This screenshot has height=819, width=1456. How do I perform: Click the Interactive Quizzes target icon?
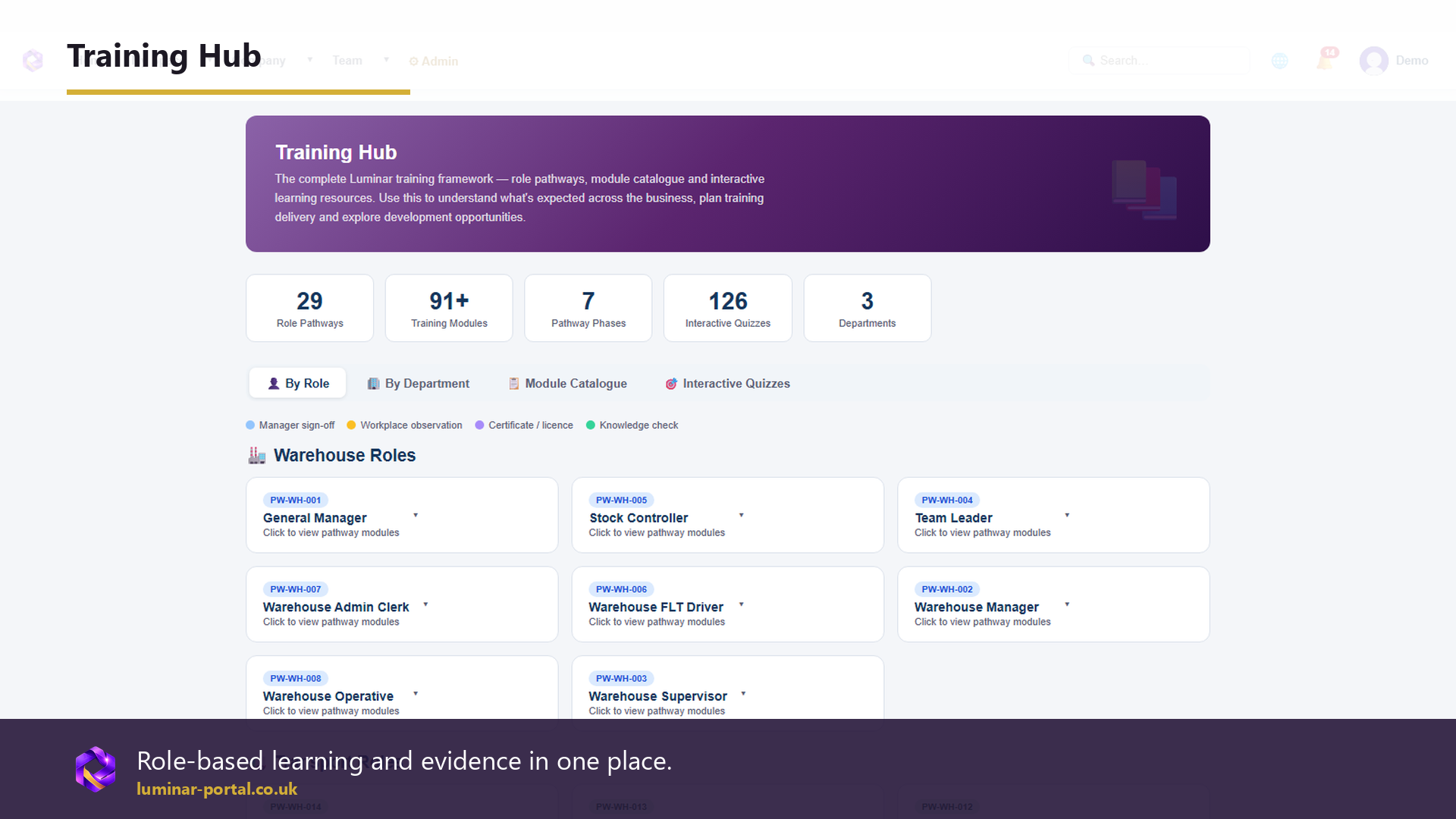pyautogui.click(x=671, y=384)
